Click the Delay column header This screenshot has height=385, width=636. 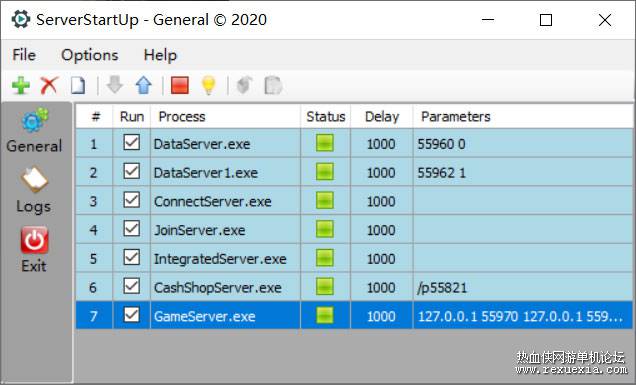382,117
